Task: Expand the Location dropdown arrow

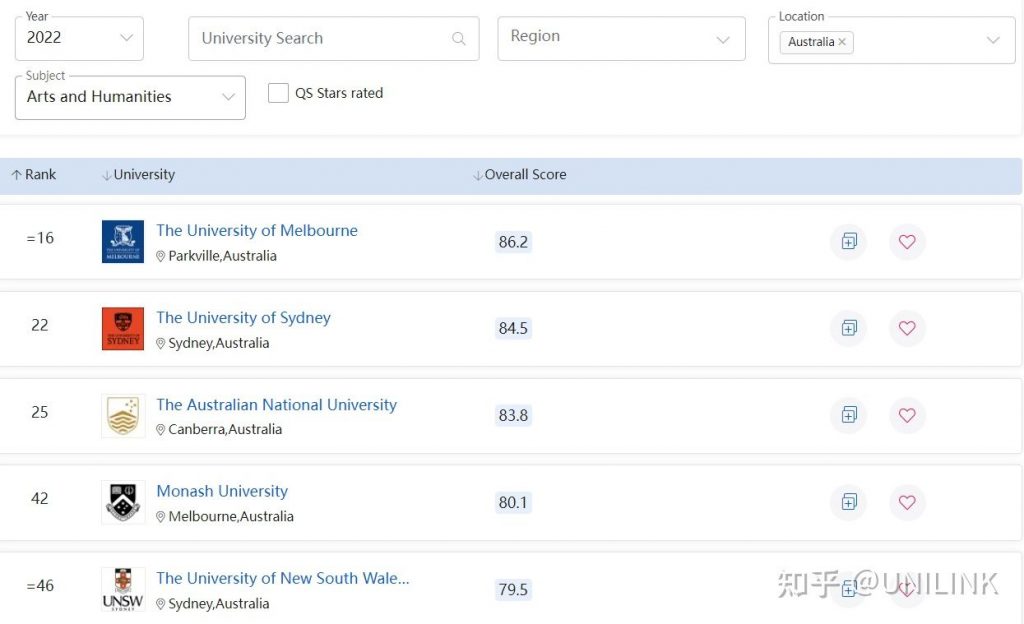Action: 993,40
